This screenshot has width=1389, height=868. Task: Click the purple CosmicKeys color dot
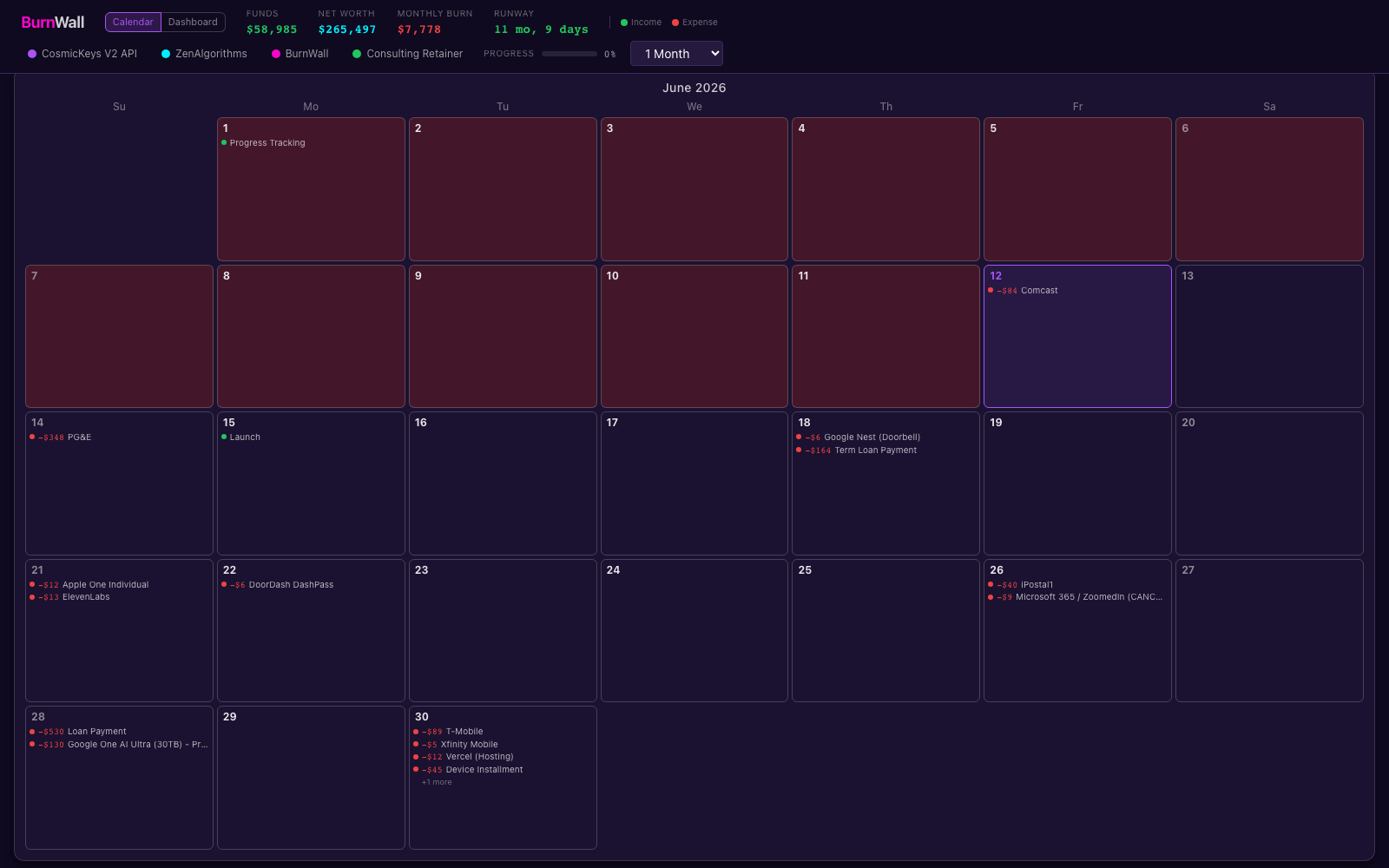pos(32,54)
